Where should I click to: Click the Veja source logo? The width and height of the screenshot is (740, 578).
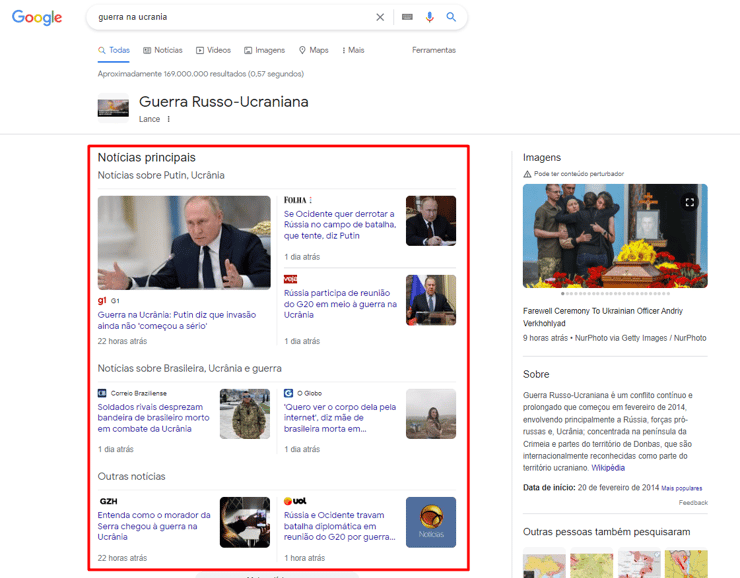[290, 279]
